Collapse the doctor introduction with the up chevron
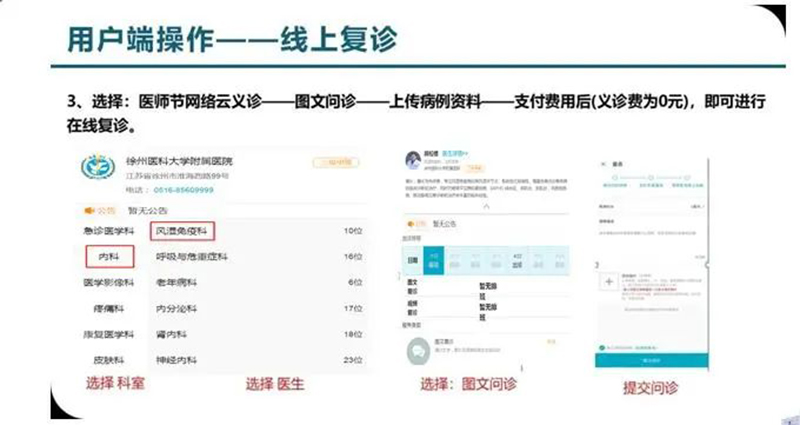The width and height of the screenshot is (800, 425). (x=486, y=207)
